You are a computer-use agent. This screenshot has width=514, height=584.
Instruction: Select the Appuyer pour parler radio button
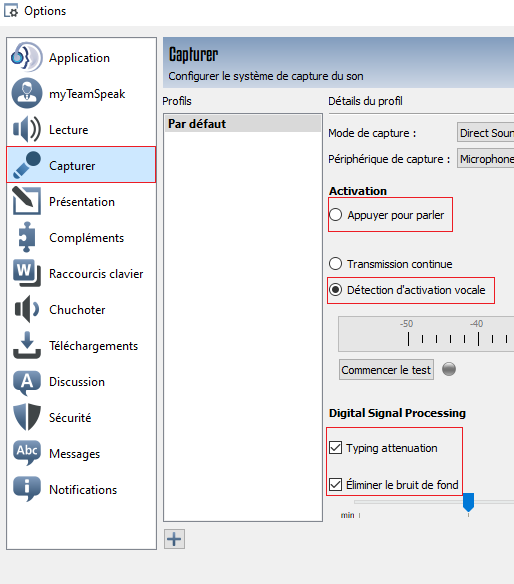point(336,215)
